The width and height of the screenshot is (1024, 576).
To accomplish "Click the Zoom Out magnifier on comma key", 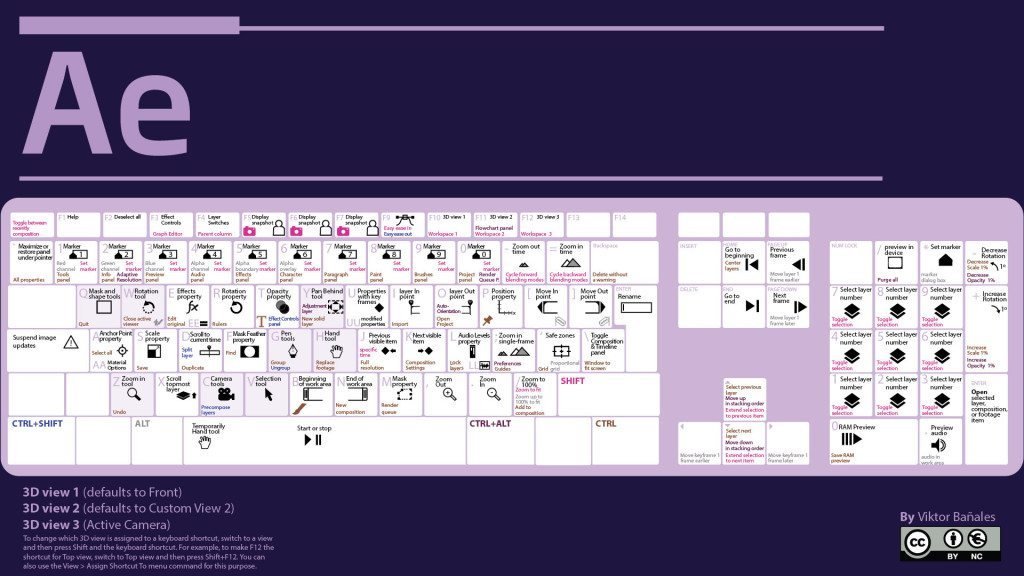I will coord(449,394).
